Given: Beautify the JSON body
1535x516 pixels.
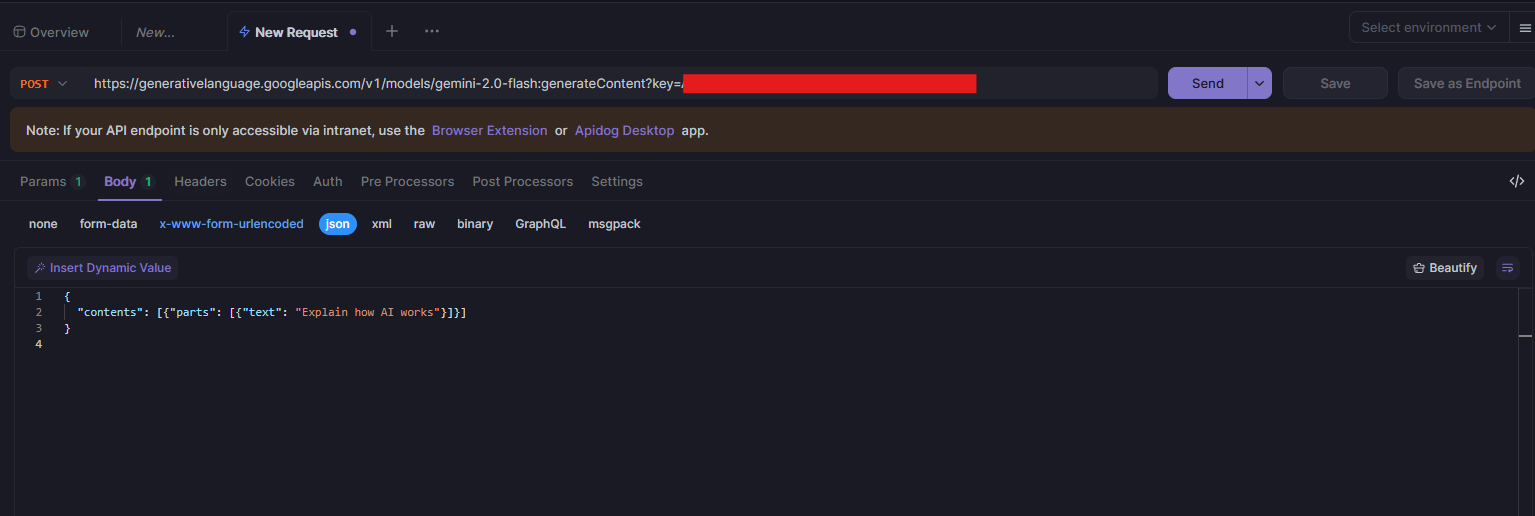Looking at the screenshot, I should (x=1445, y=268).
